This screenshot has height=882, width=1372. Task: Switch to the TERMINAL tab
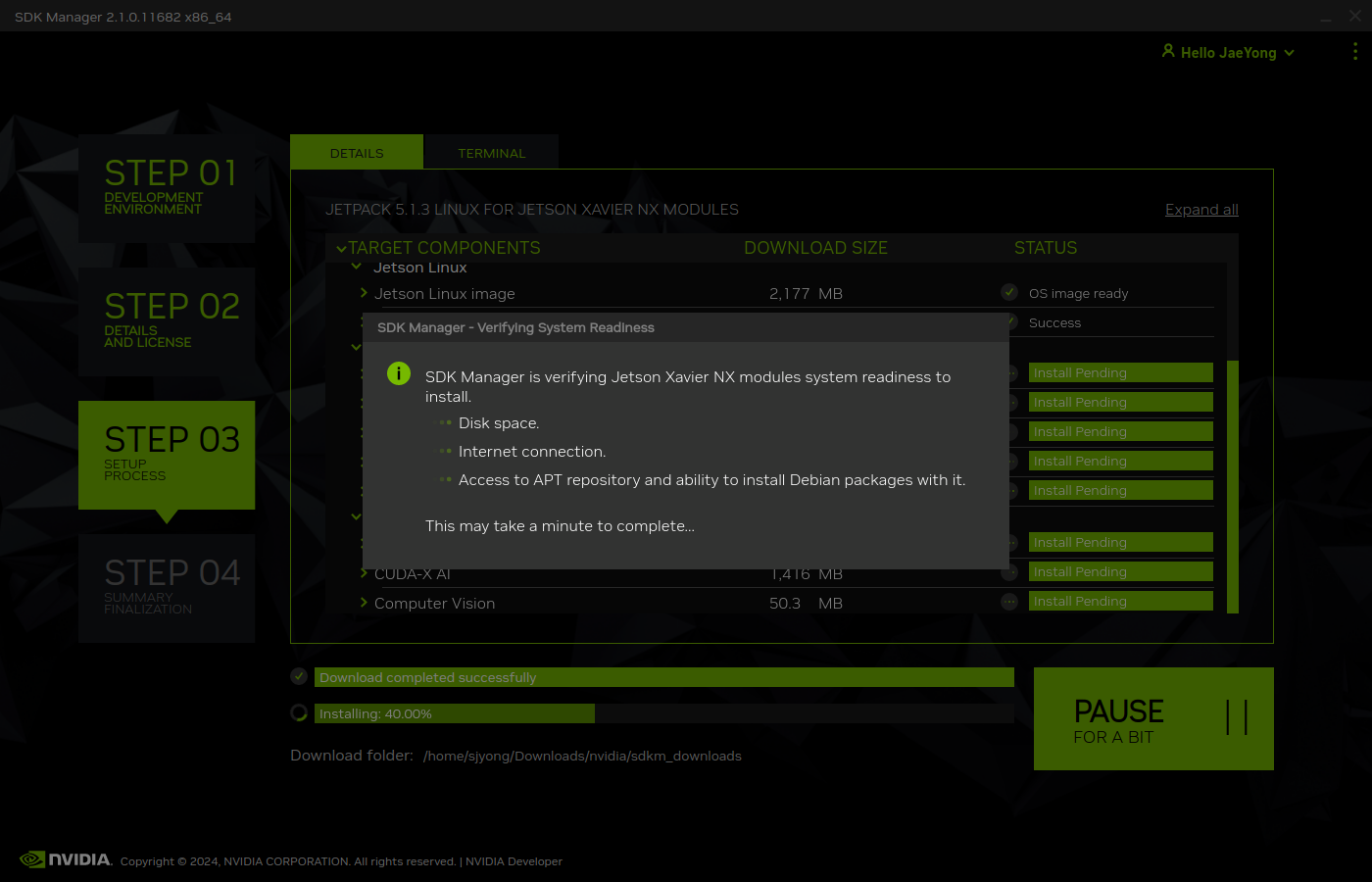[492, 153]
